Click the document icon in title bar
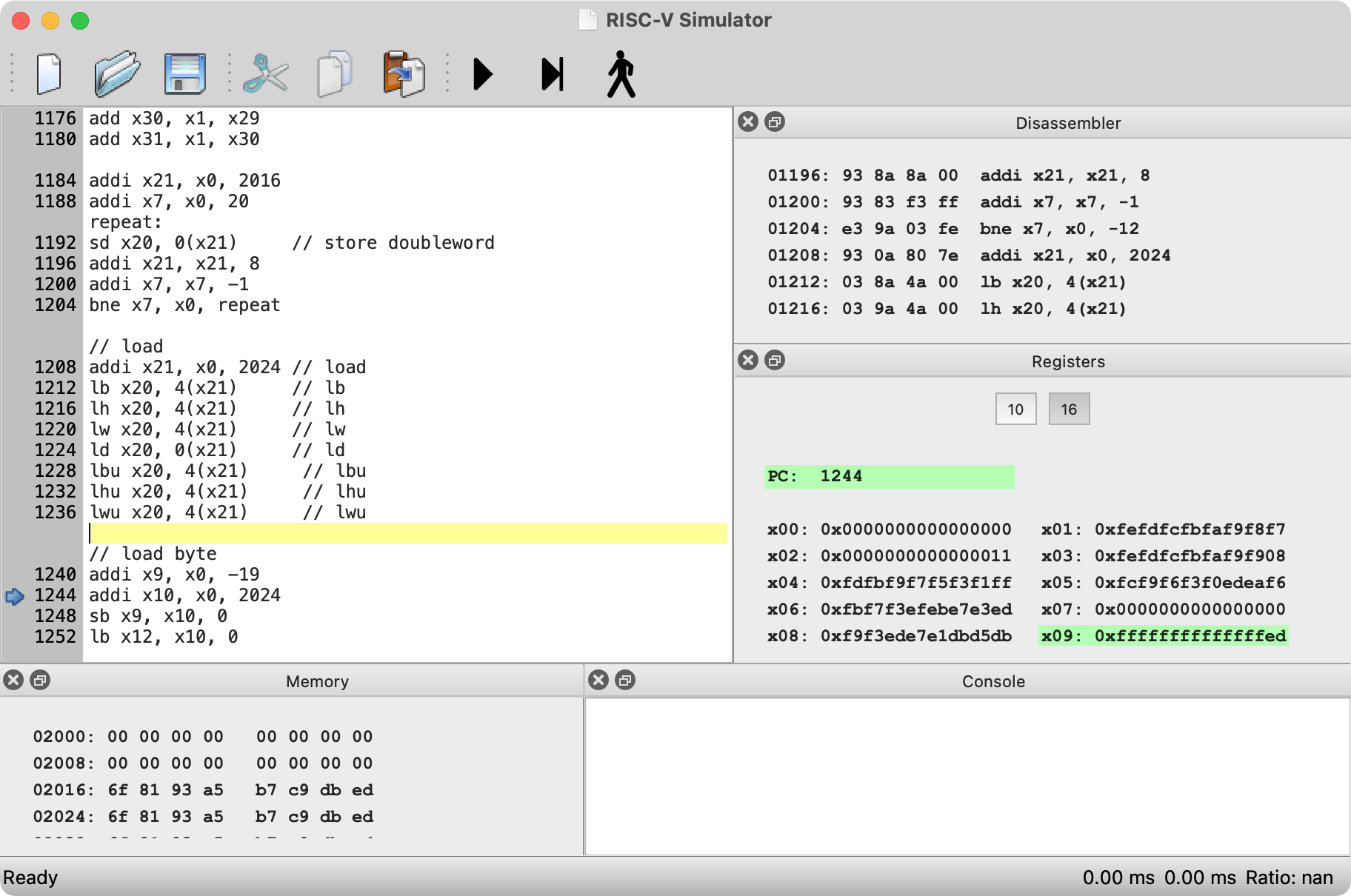The width and height of the screenshot is (1351, 896). 587,19
